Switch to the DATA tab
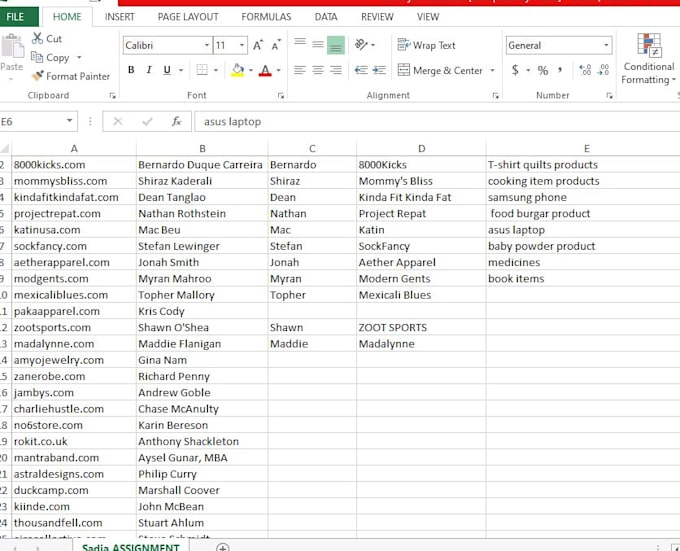Image resolution: width=680 pixels, height=551 pixels. point(326,17)
